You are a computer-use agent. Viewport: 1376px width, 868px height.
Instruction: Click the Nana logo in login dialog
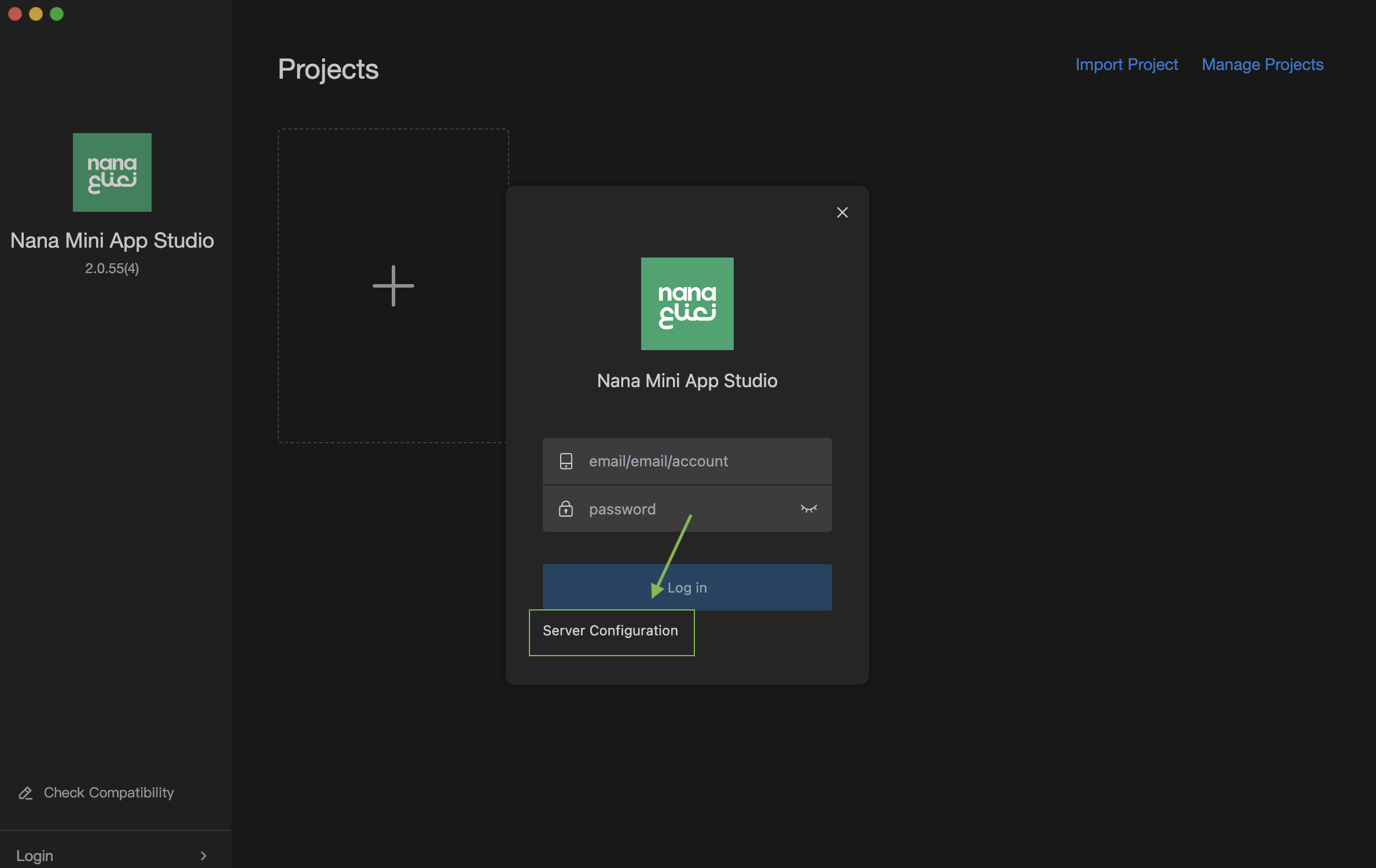[x=687, y=304]
